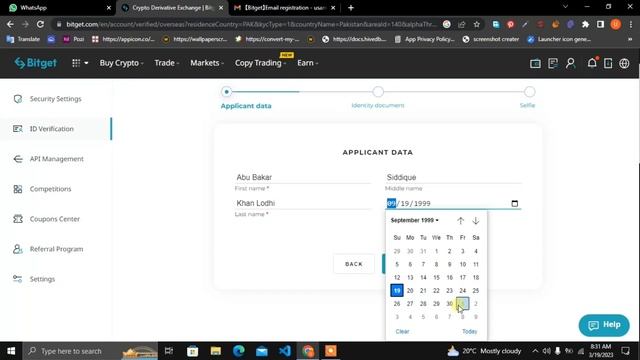Open Mail app from taskbar
Screen dimensions: 640x360
coord(262,351)
